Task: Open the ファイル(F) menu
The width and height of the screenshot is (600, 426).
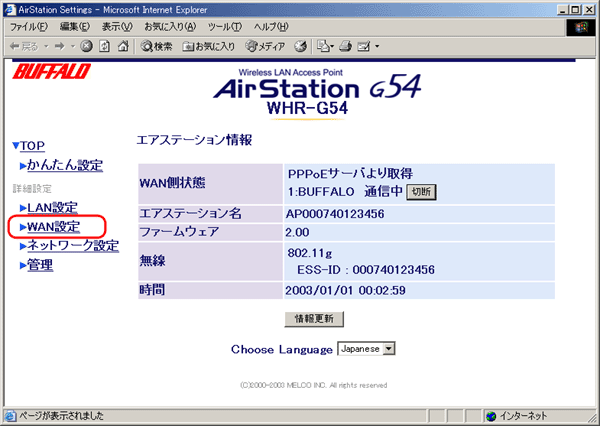Action: coord(31,26)
